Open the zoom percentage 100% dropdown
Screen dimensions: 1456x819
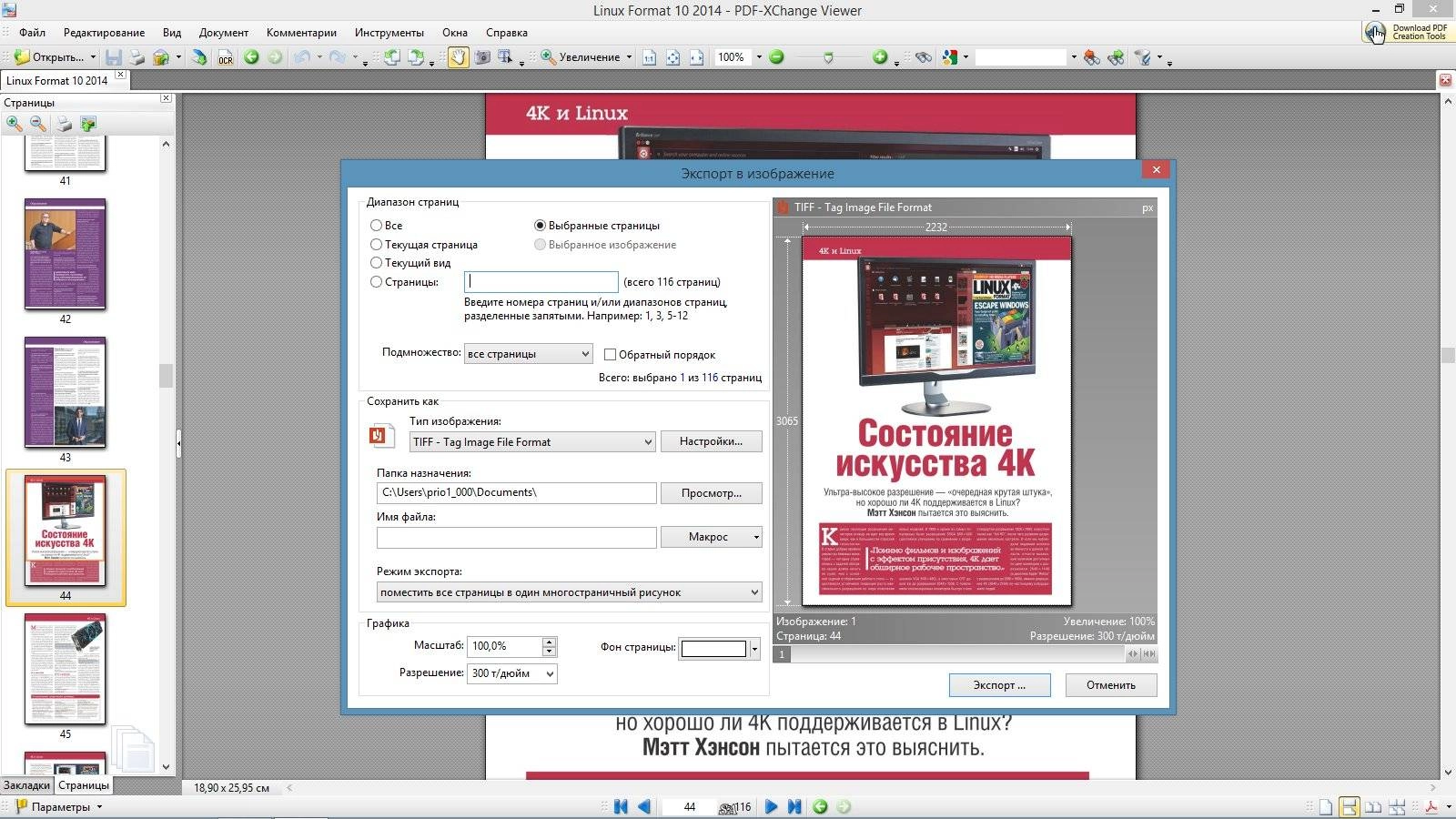point(759,57)
